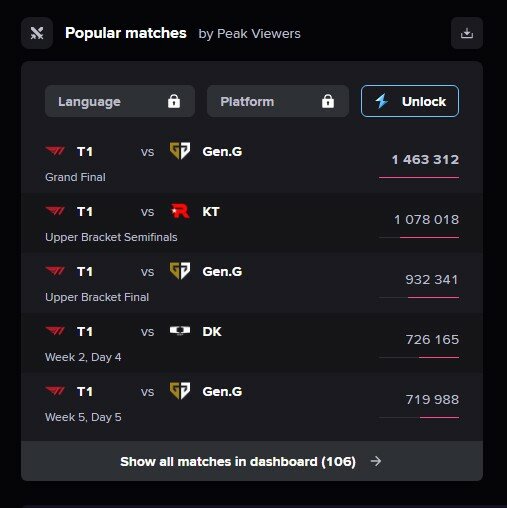Click Gen.G logo in Upper Bracket Final
The image size is (507, 508).
[180, 271]
